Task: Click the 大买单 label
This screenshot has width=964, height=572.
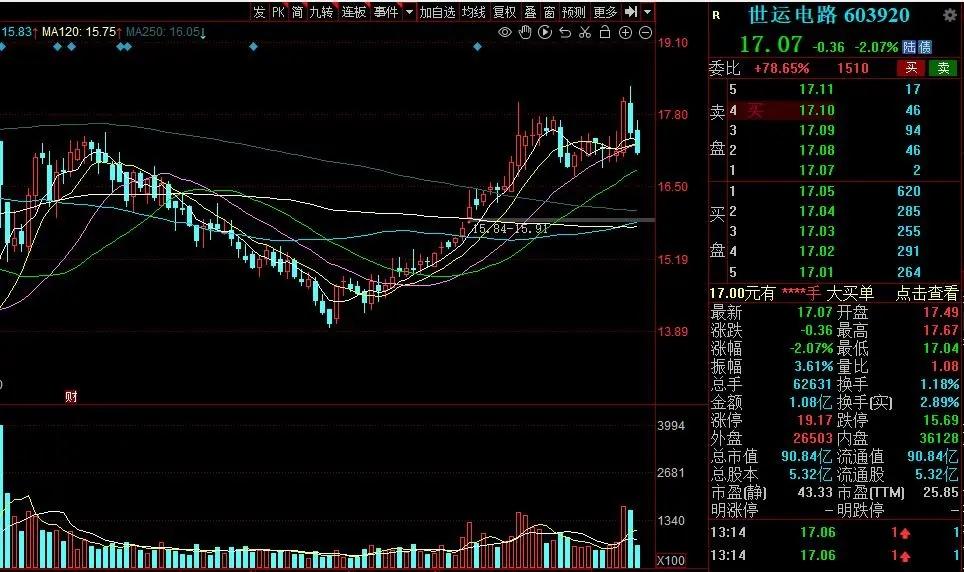Action: (x=850, y=293)
